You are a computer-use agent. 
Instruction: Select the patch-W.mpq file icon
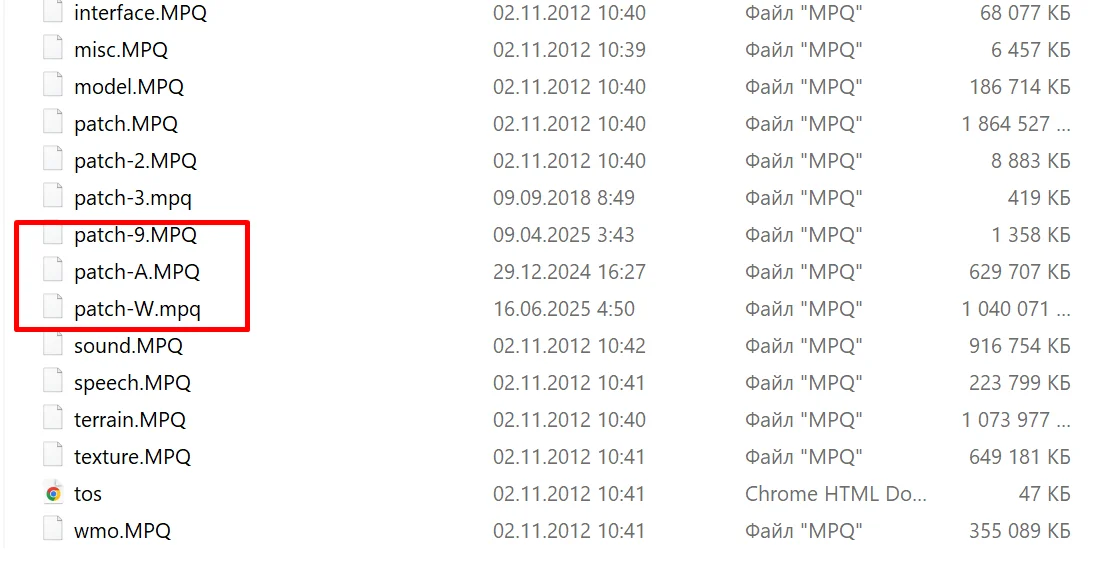point(53,308)
